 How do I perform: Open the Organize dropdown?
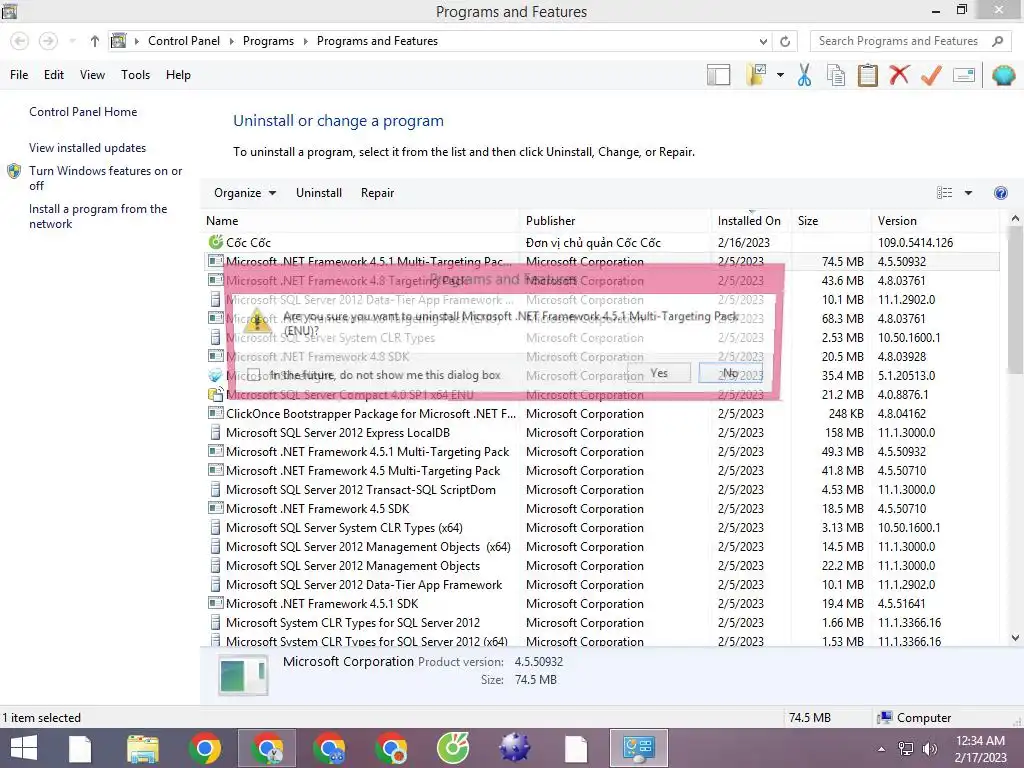[245, 193]
